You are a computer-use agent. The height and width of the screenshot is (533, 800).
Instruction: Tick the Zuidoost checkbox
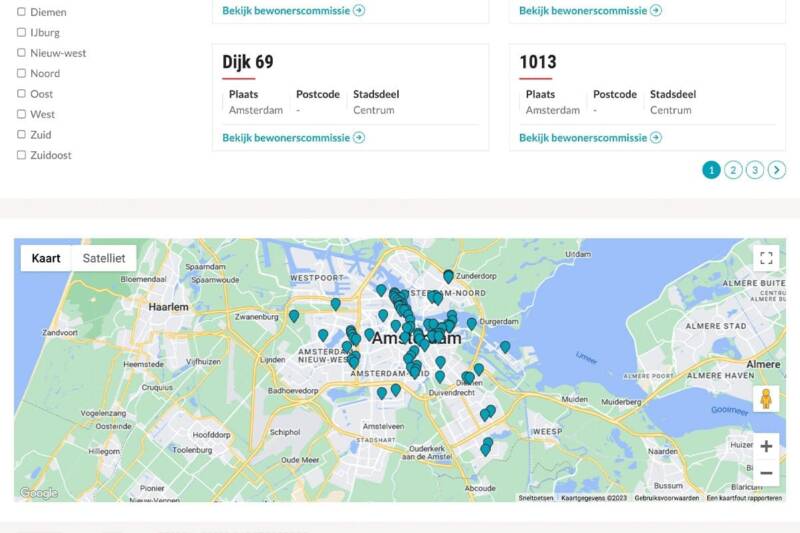pos(21,155)
